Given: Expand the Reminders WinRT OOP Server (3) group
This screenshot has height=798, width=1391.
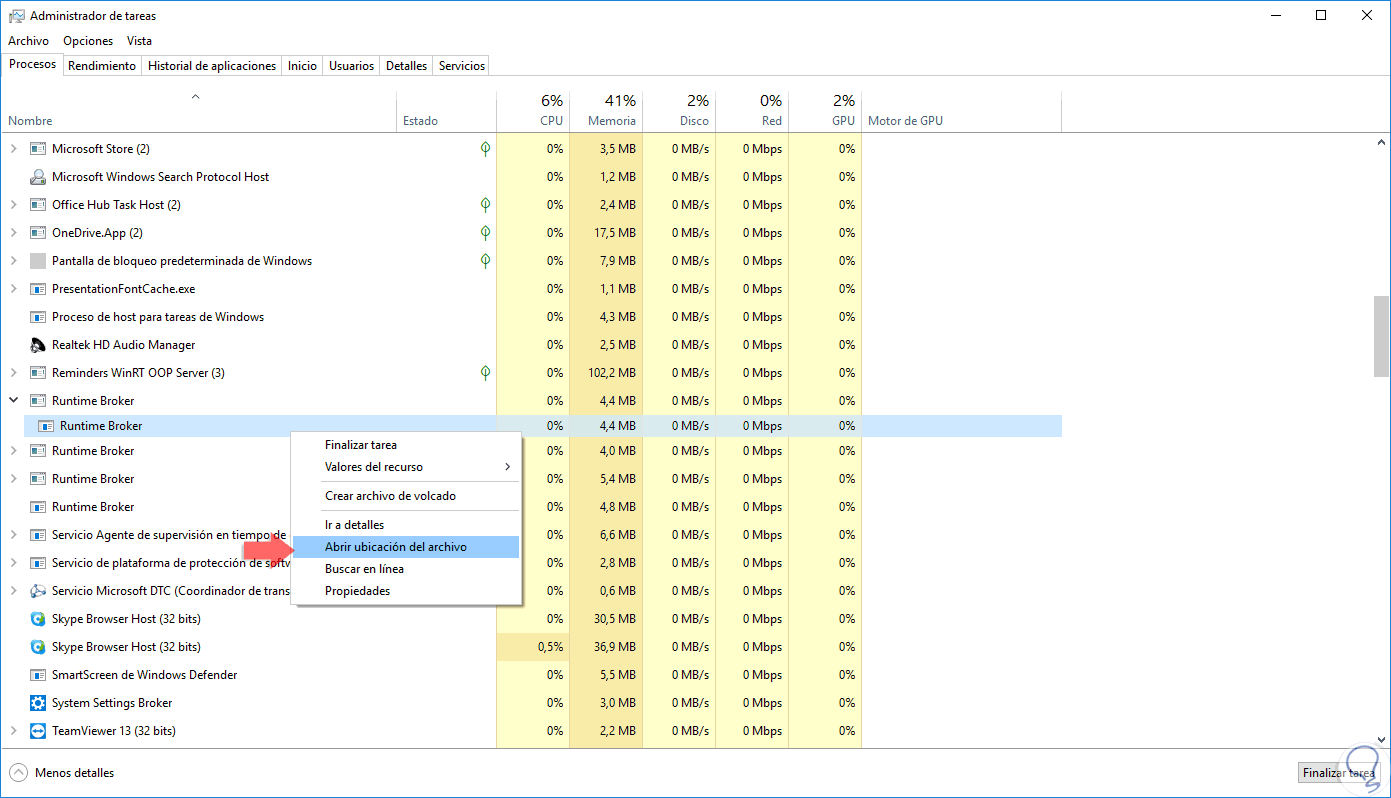Looking at the screenshot, I should pyautogui.click(x=13, y=373).
